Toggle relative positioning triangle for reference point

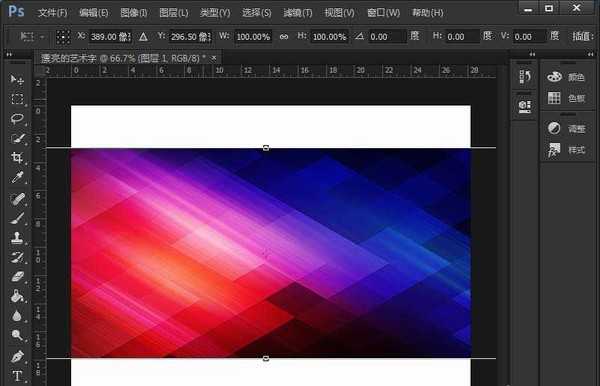(143, 37)
